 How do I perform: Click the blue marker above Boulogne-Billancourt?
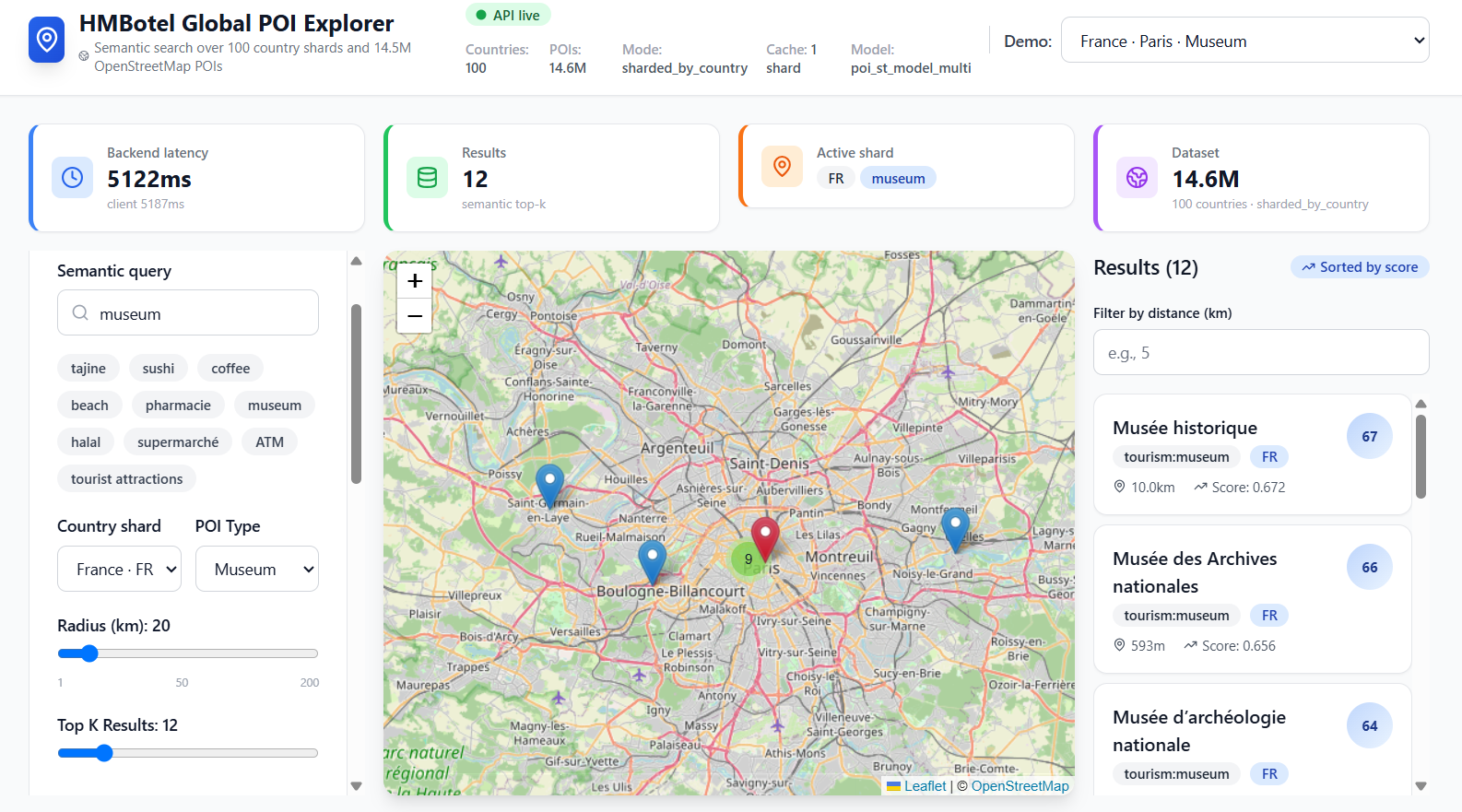(653, 562)
